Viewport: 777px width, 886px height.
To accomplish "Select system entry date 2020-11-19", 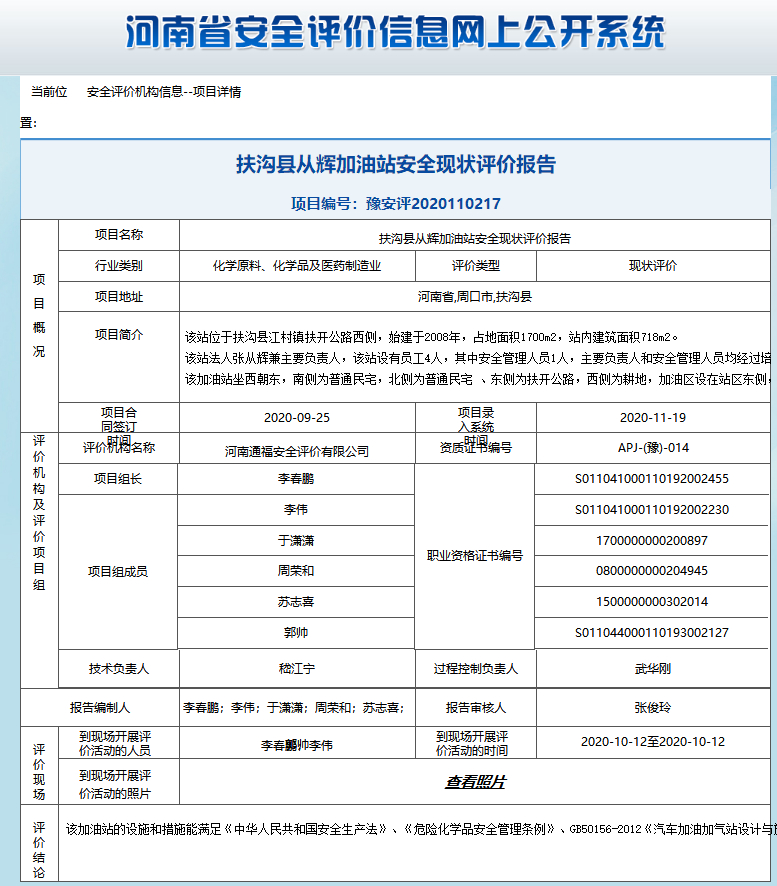I will 653,418.
